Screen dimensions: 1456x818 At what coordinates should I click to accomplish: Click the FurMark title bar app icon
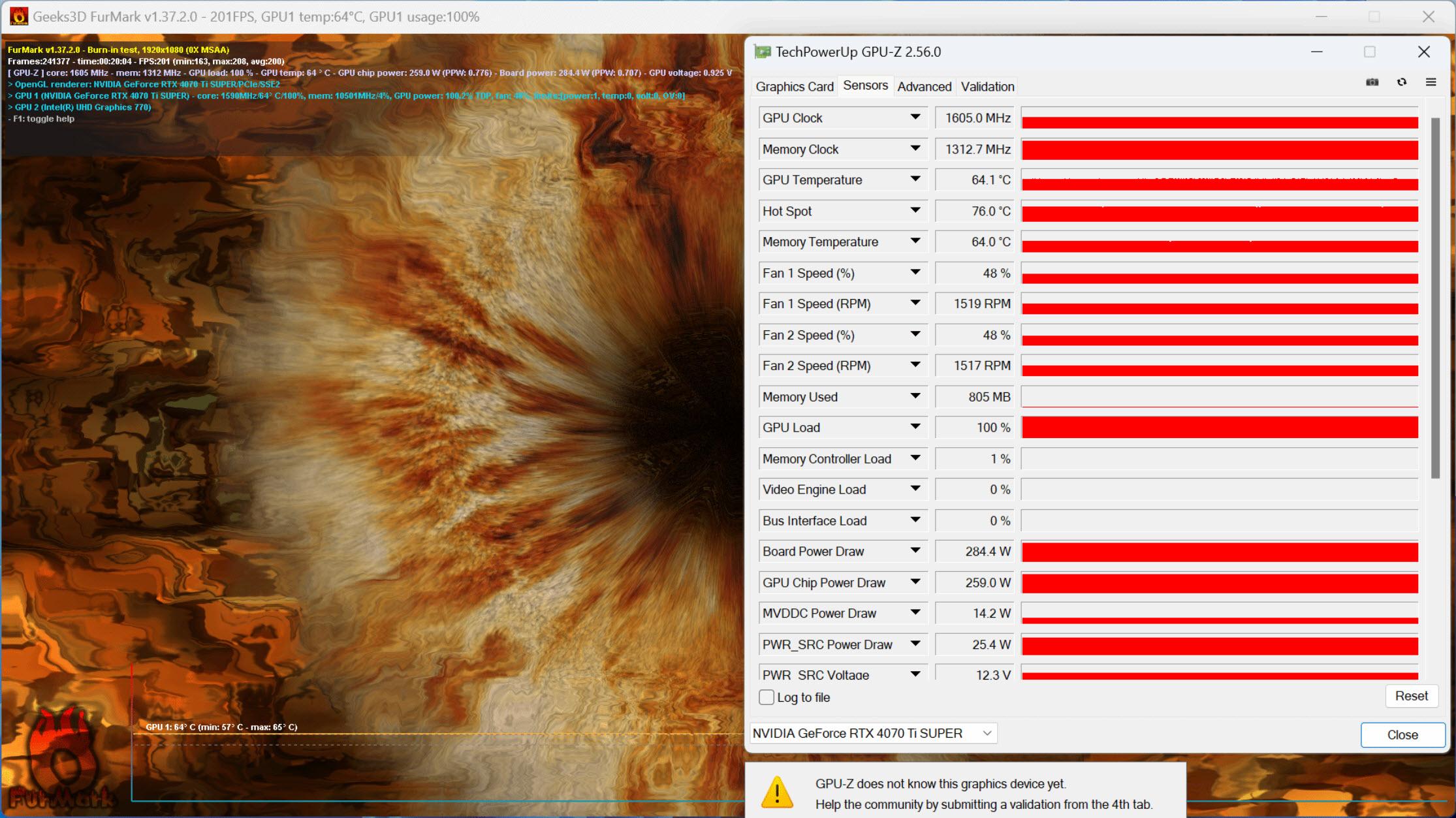coord(15,15)
